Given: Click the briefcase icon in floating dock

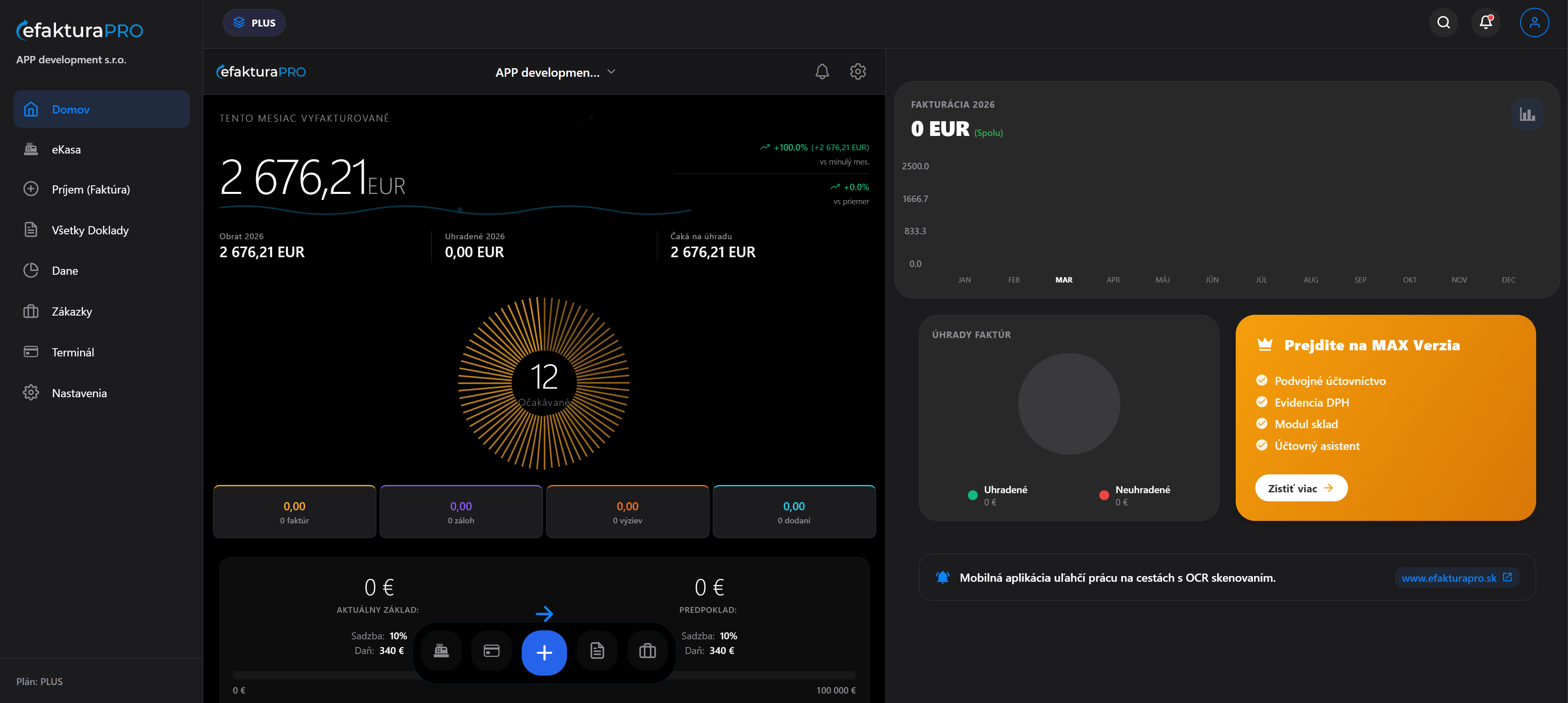Looking at the screenshot, I should click(x=647, y=651).
